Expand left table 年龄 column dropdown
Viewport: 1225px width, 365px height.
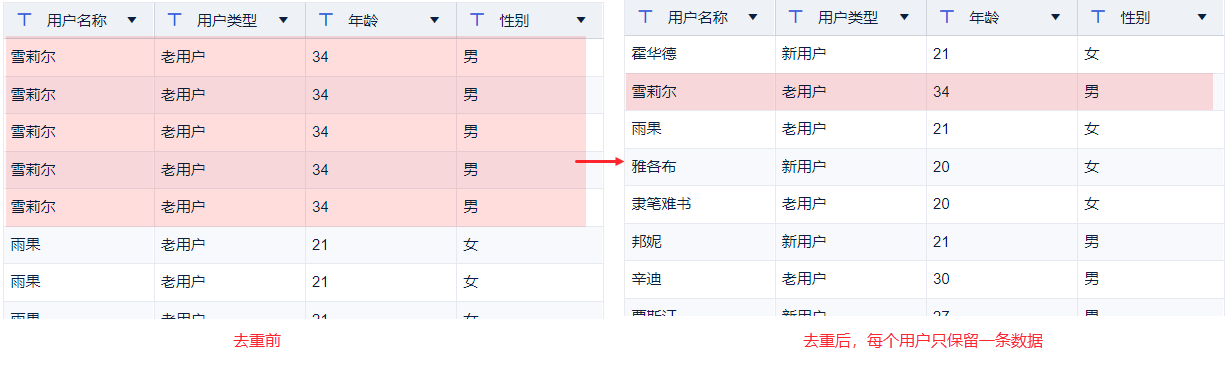click(434, 20)
